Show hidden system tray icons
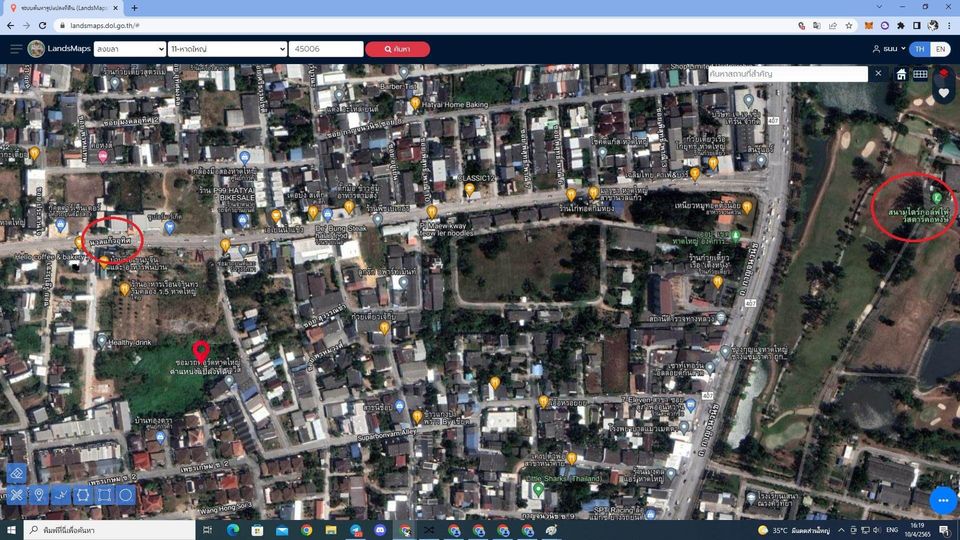Screen dimensions: 960x540 click(x=841, y=530)
